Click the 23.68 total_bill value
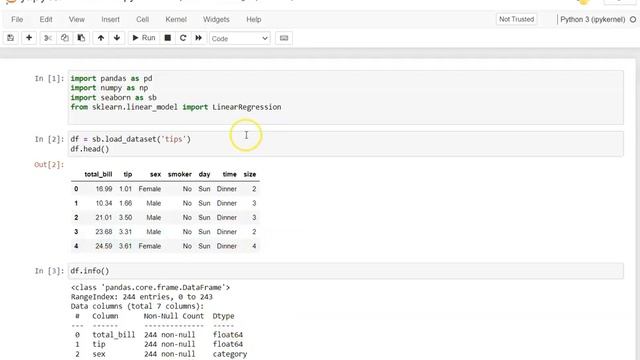The image size is (640, 360). click(104, 232)
